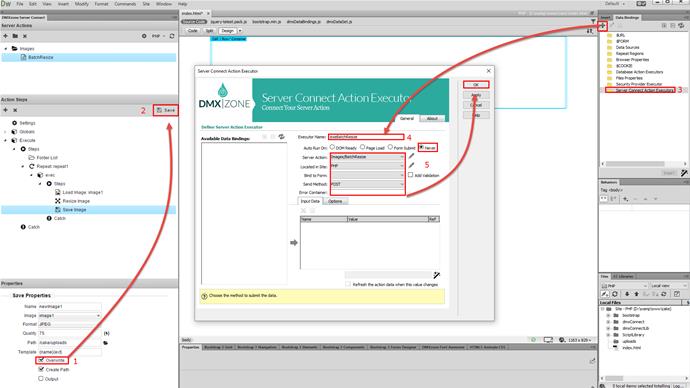Viewport: 690px width, 388px height.
Task: Click the refresh icon in Server Actions toolbar
Action: coord(172,36)
